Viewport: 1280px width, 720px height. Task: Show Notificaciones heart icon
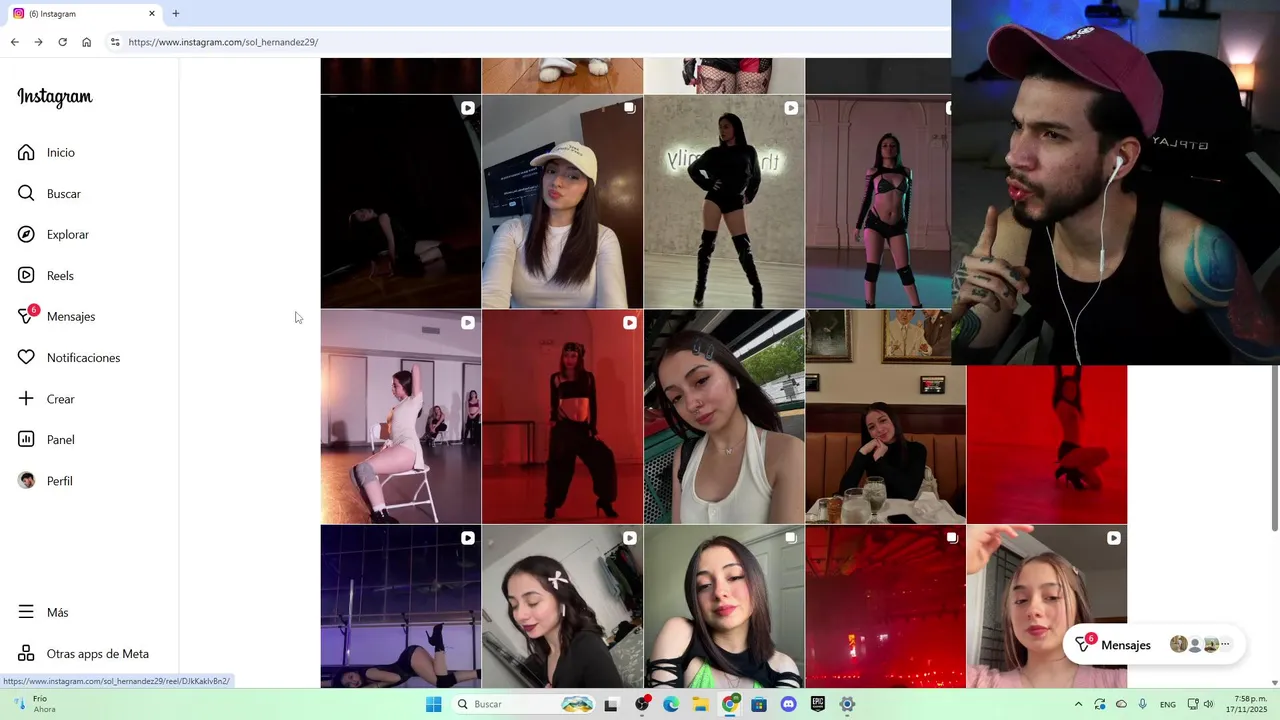[x=26, y=358]
